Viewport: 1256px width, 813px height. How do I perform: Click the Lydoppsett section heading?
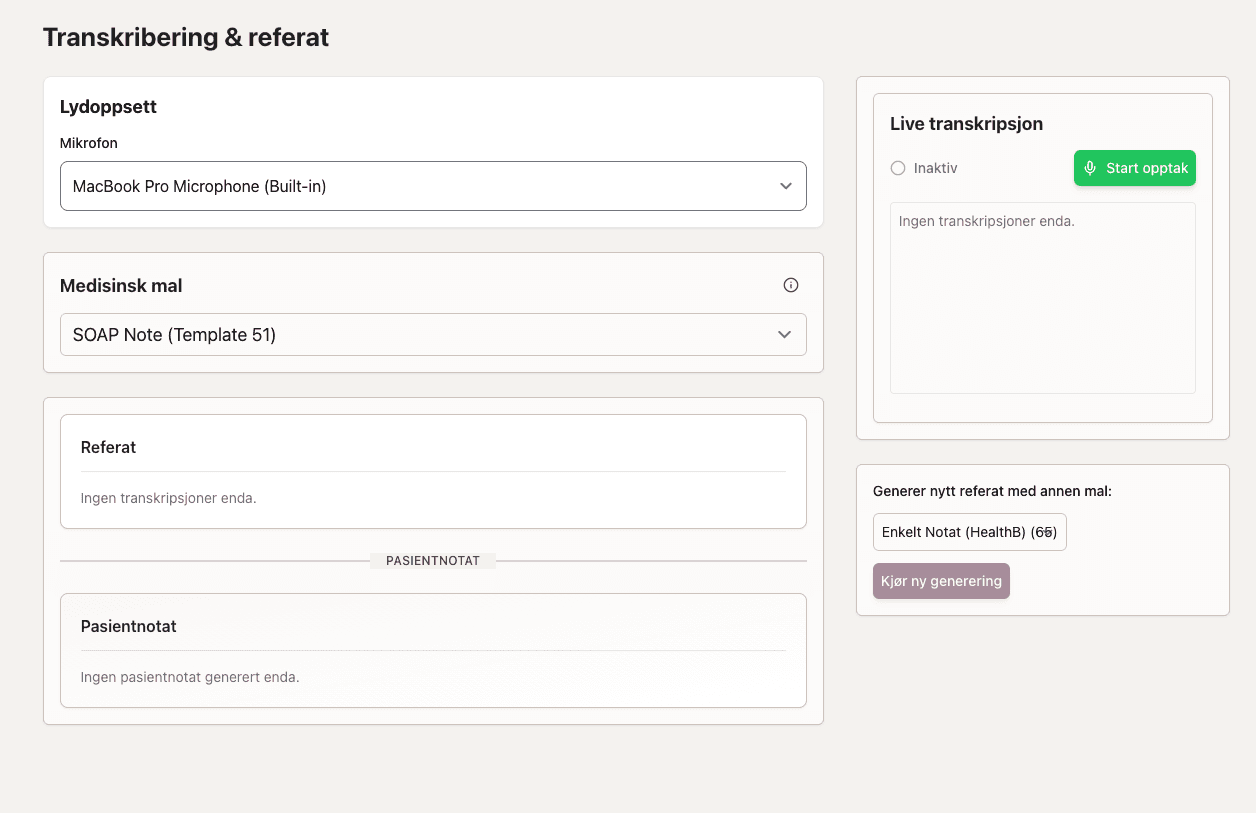[x=108, y=107]
